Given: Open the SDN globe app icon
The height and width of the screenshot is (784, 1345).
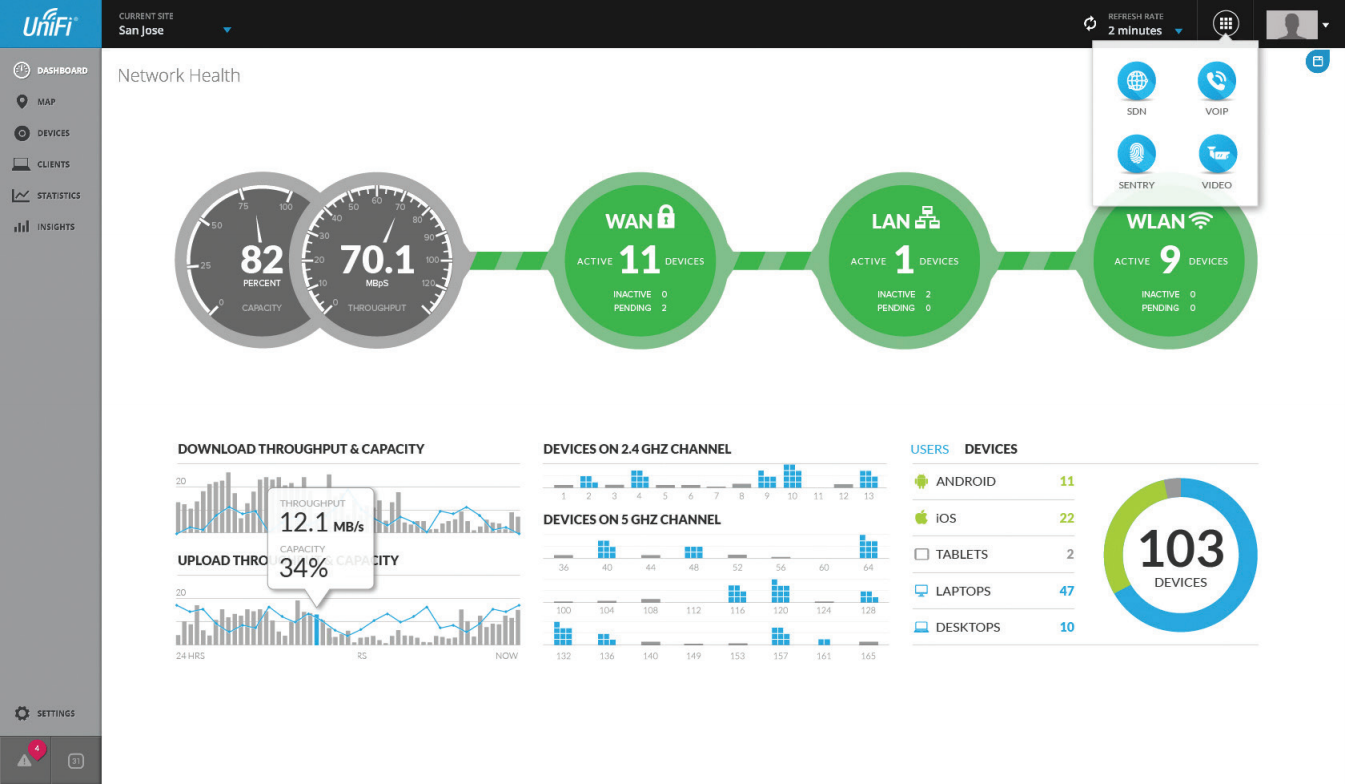Looking at the screenshot, I should (x=1136, y=82).
